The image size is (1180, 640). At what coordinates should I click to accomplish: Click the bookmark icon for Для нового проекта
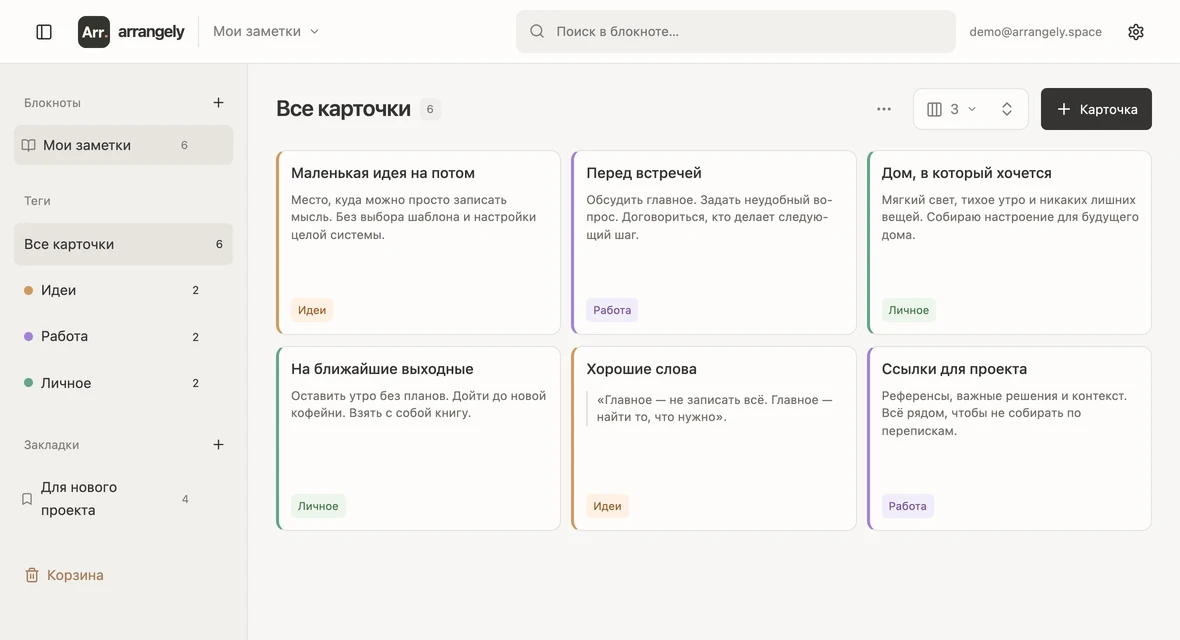[27, 499]
